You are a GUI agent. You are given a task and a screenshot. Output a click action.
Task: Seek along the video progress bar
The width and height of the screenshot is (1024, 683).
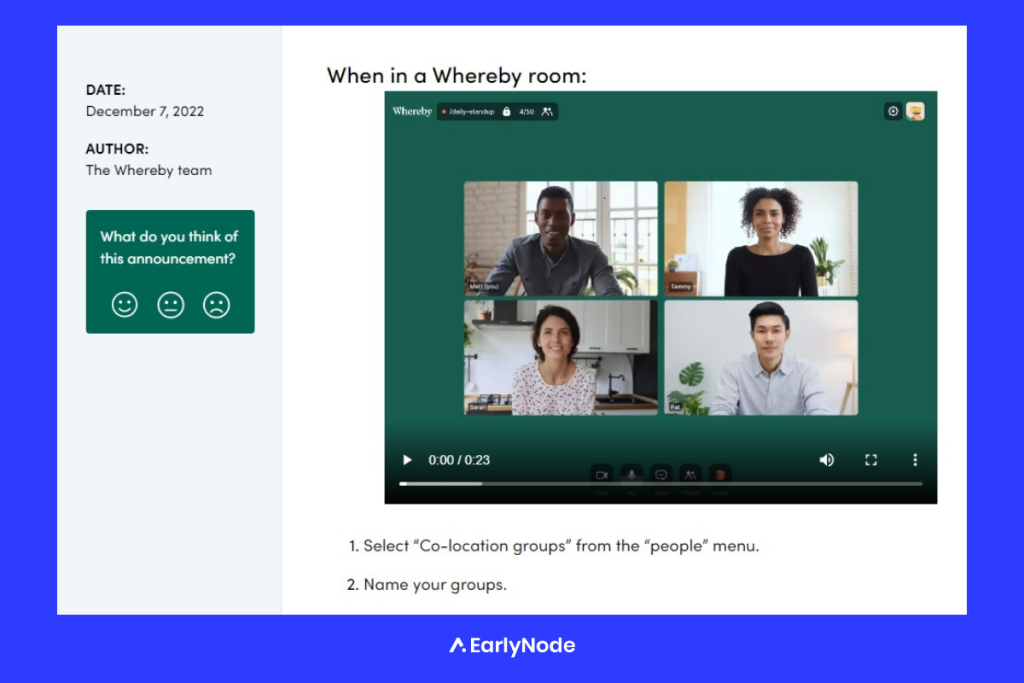(x=660, y=484)
